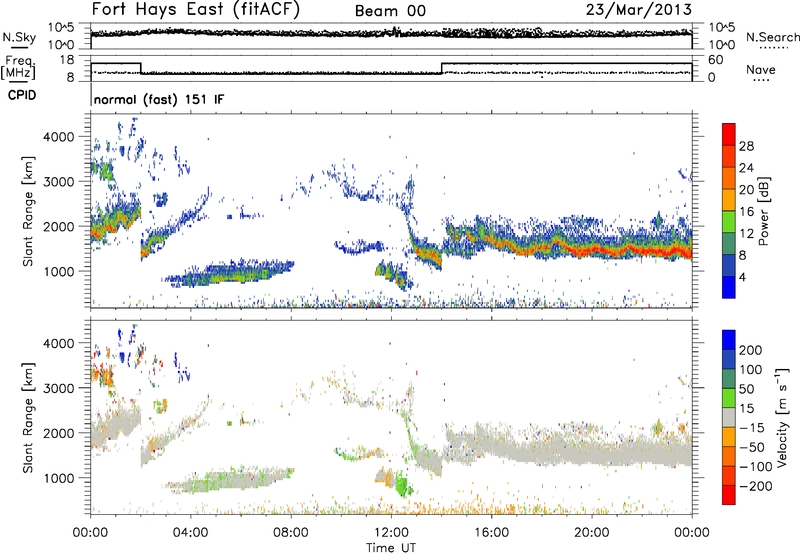Viewport: 800px width, 554px height.
Task: Click the '20:00' time axis tick label
Action: [591, 533]
